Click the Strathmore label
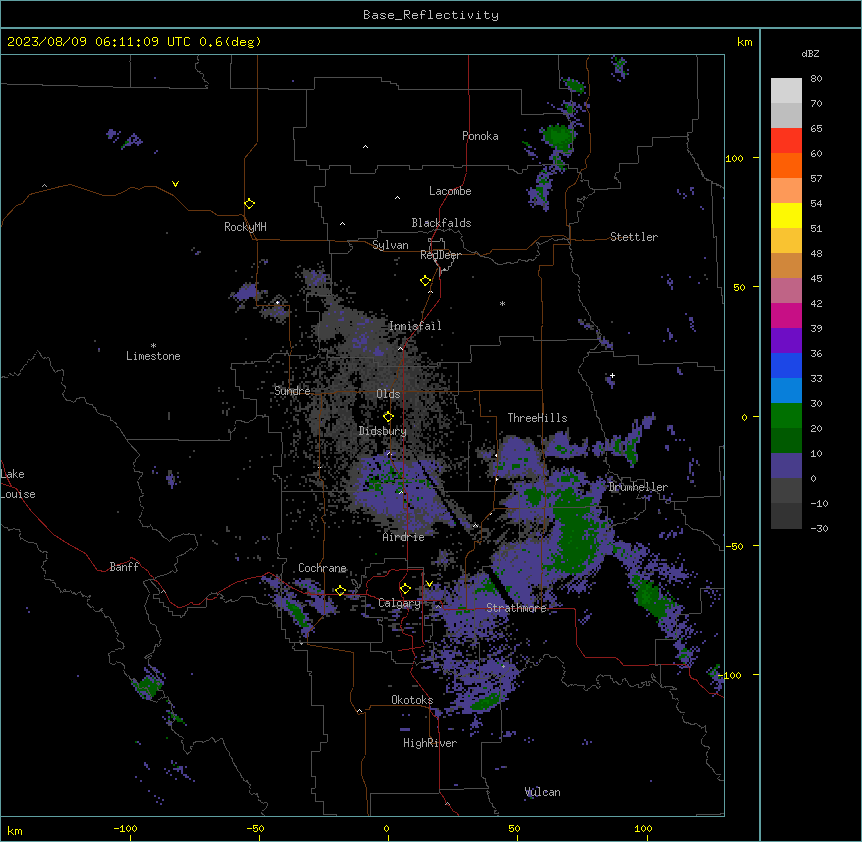 pyautogui.click(x=516, y=608)
